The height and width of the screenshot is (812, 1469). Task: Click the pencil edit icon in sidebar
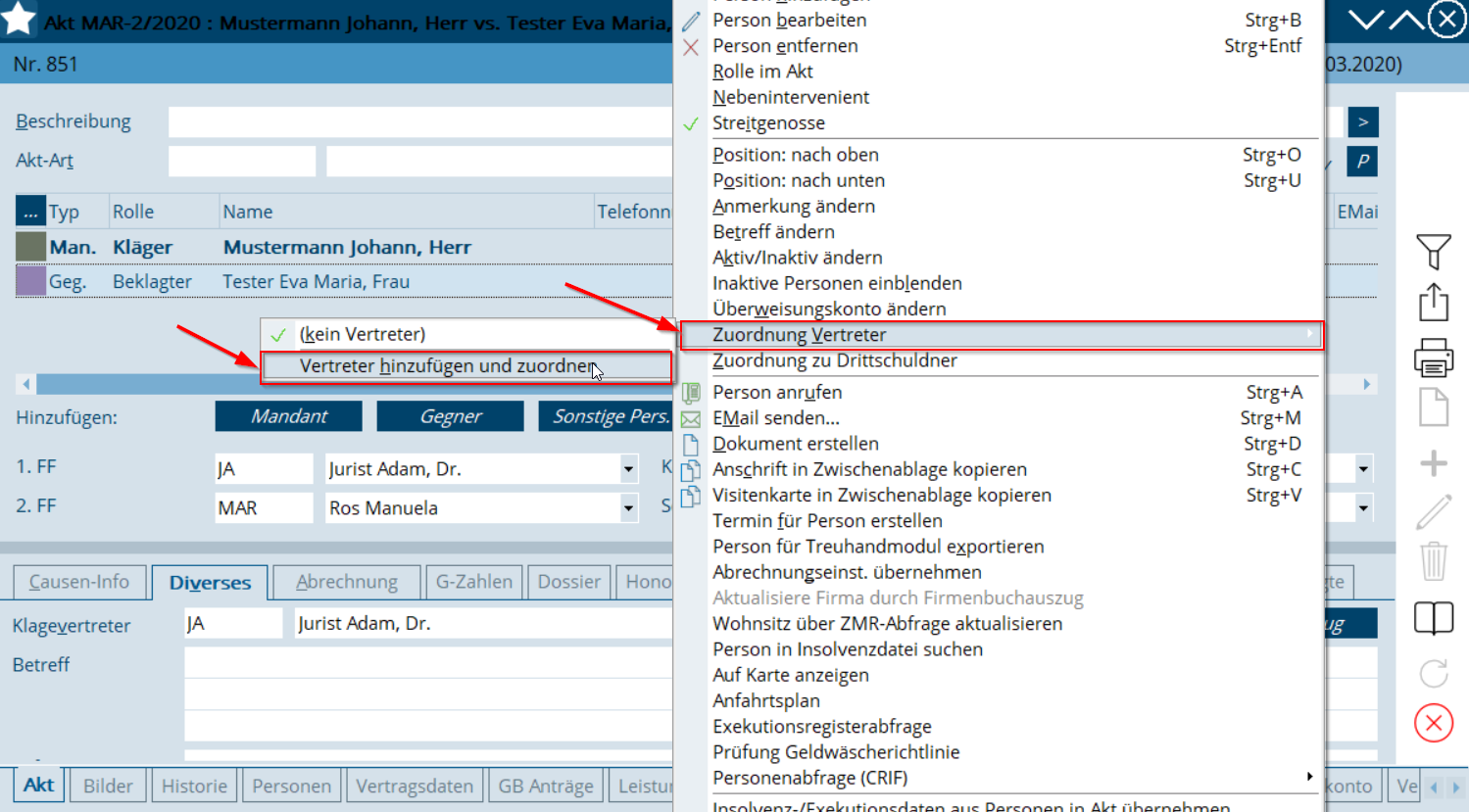(x=1433, y=512)
